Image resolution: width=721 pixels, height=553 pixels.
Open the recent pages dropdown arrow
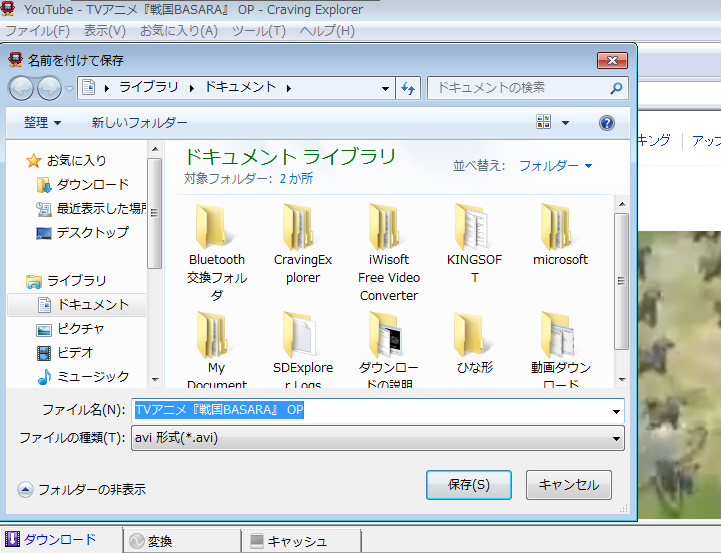point(69,88)
